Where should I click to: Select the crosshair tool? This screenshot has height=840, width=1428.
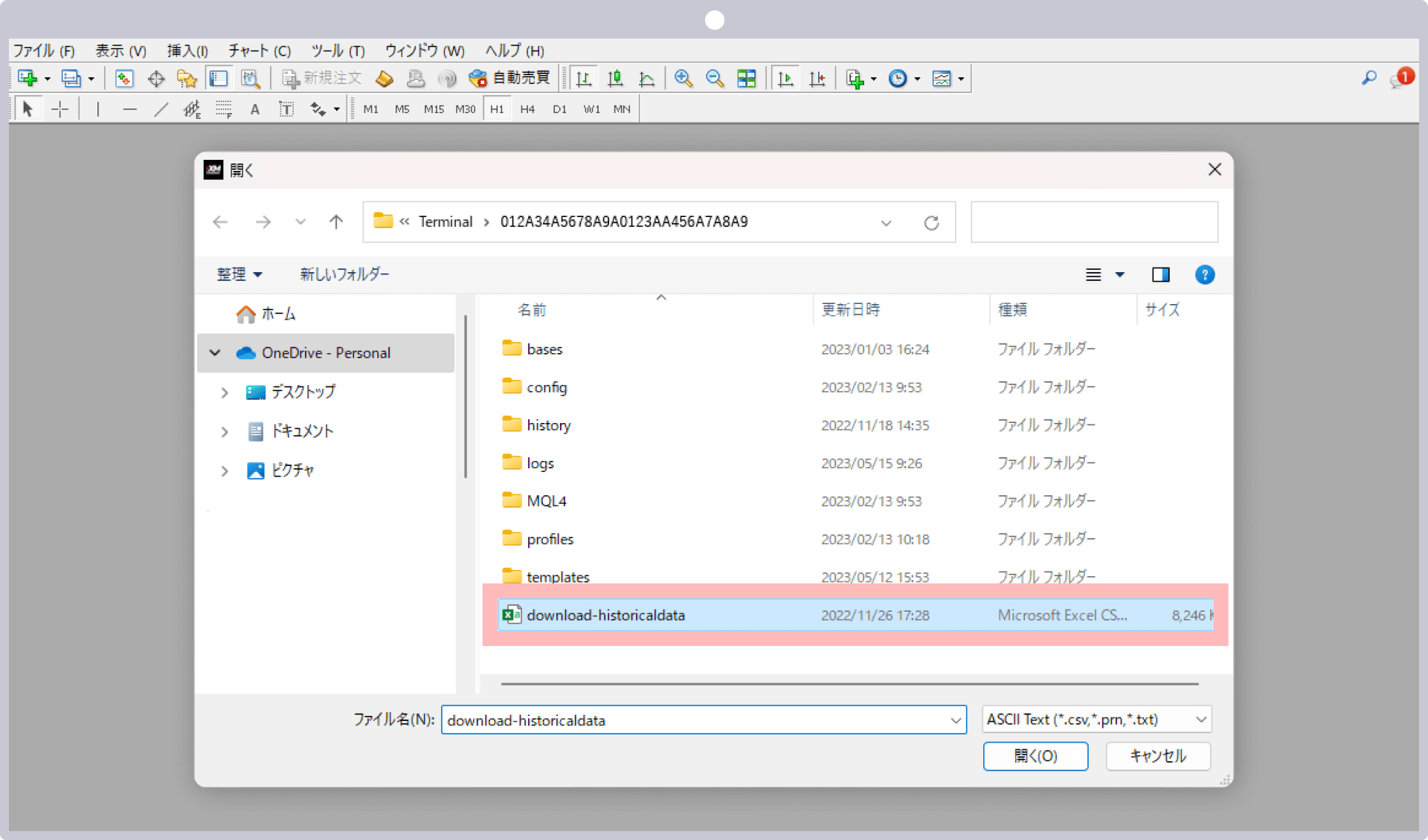point(60,109)
